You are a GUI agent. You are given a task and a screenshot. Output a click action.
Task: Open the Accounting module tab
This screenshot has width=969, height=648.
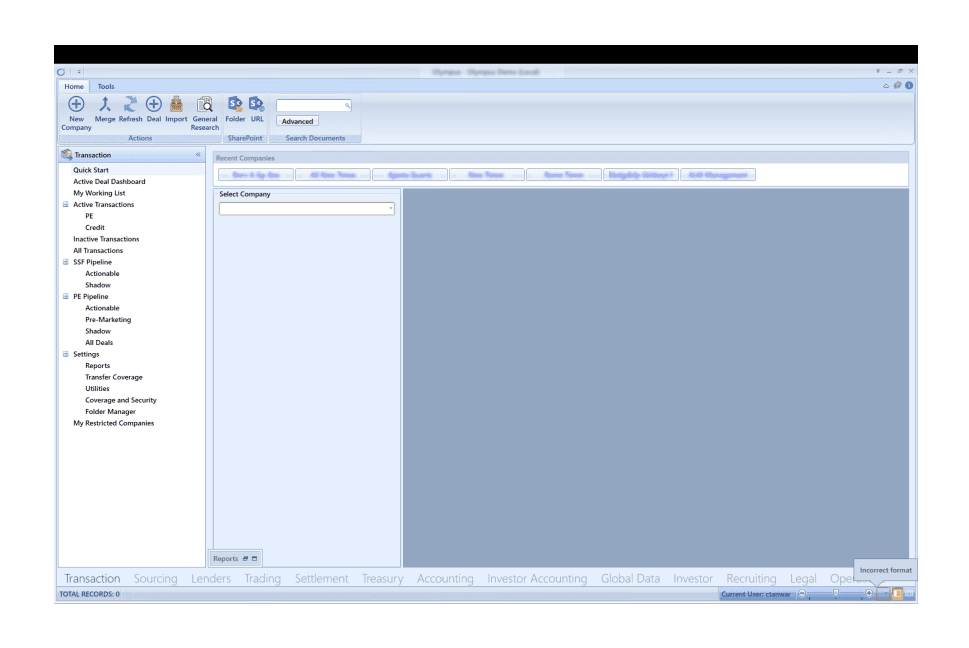point(445,579)
